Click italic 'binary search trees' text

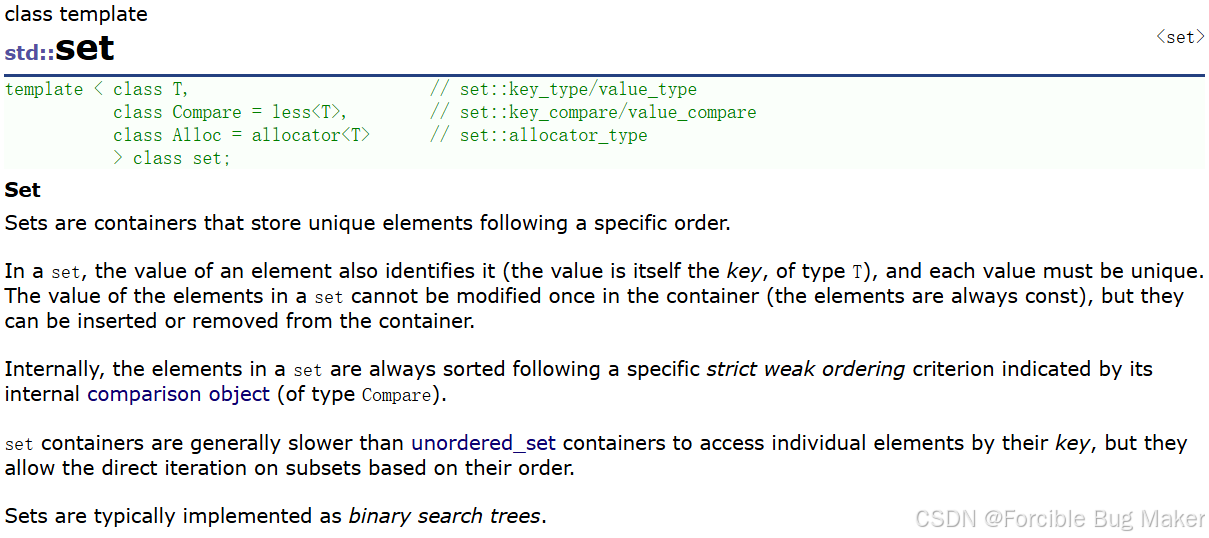[x=445, y=516]
